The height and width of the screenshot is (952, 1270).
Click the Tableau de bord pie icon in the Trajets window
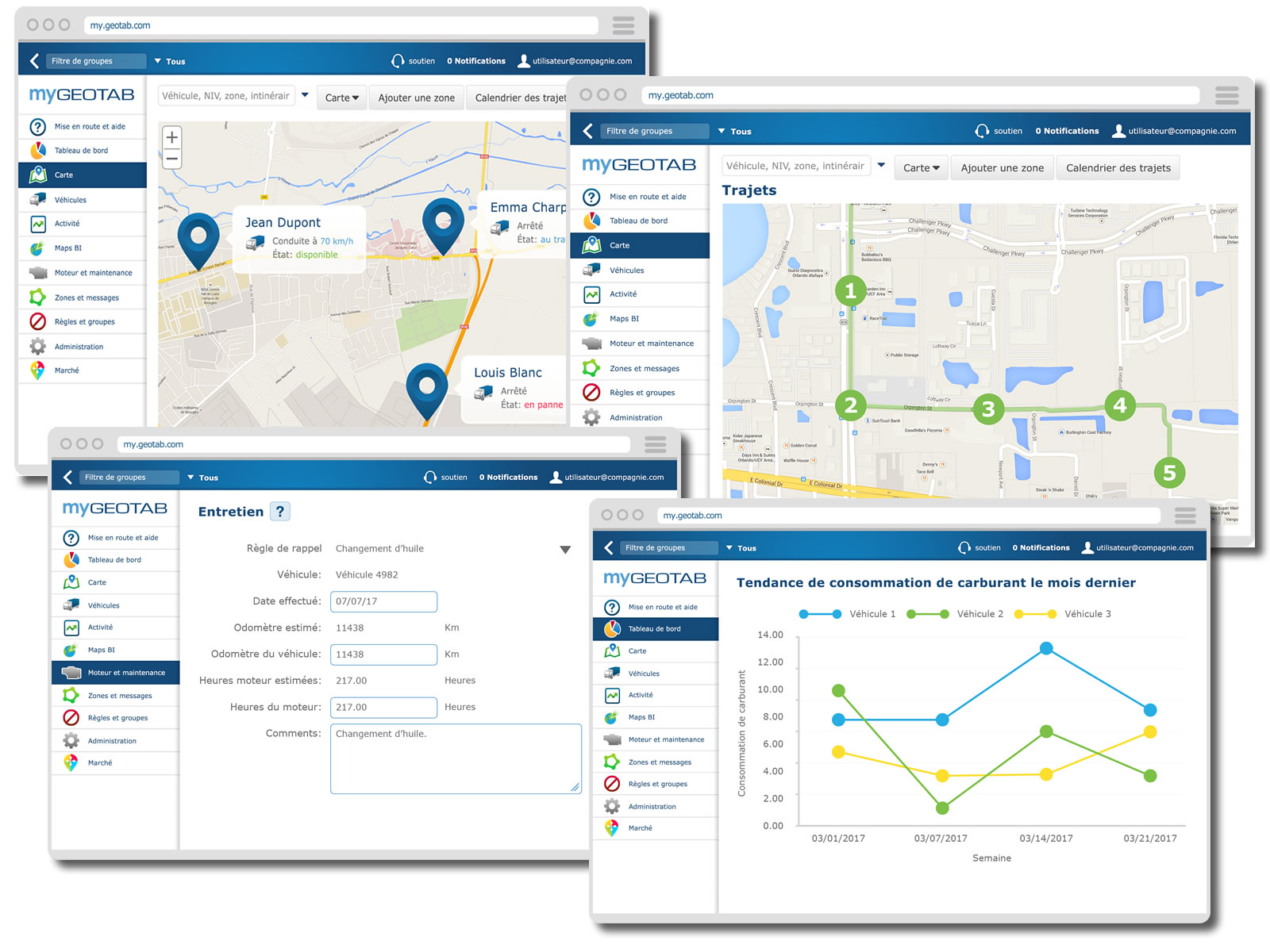click(x=591, y=221)
